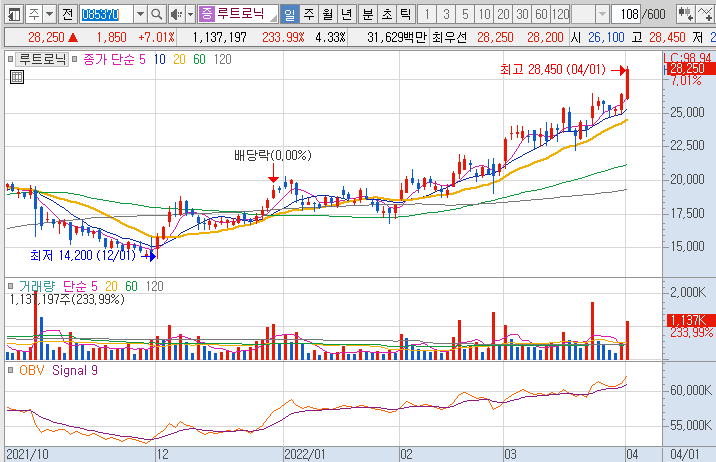Click the line indicator add icon

coord(705,15)
